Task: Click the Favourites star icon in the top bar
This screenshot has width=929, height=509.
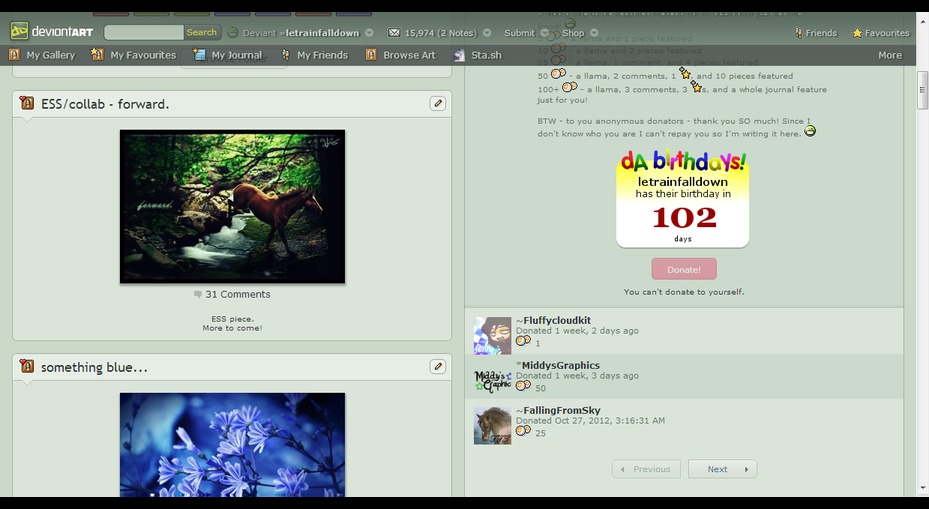Action: (857, 33)
